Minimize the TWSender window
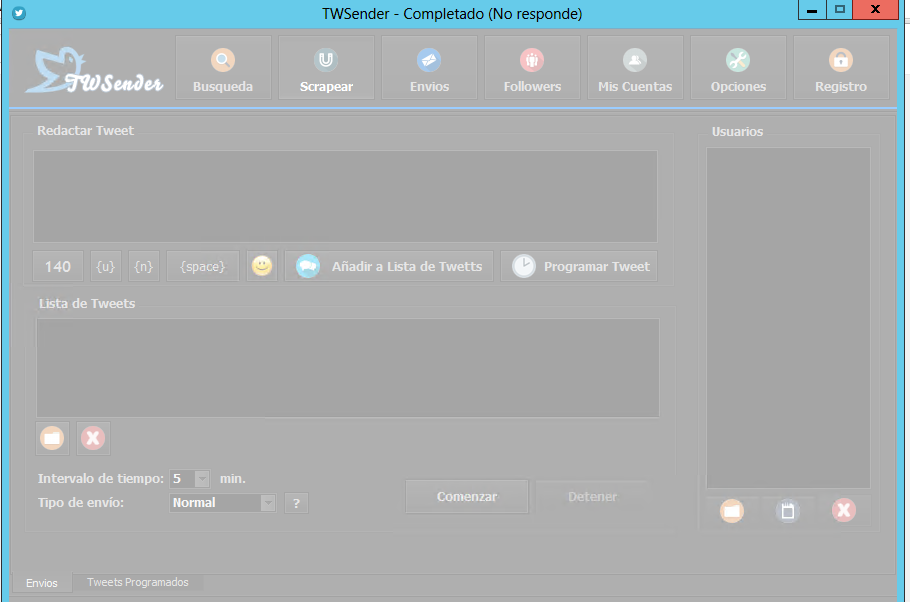This screenshot has height=602, width=910. (x=812, y=10)
